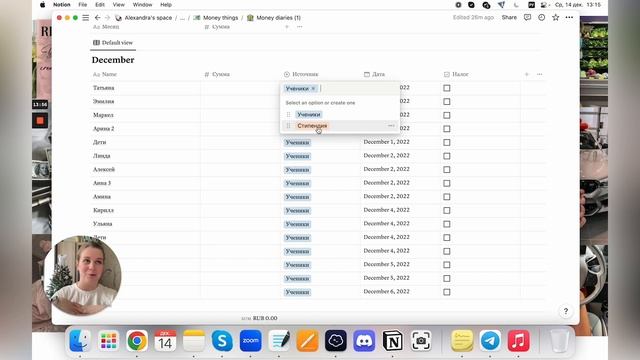Open the Help menu
Viewport: 640px width, 360px height.
166,4
